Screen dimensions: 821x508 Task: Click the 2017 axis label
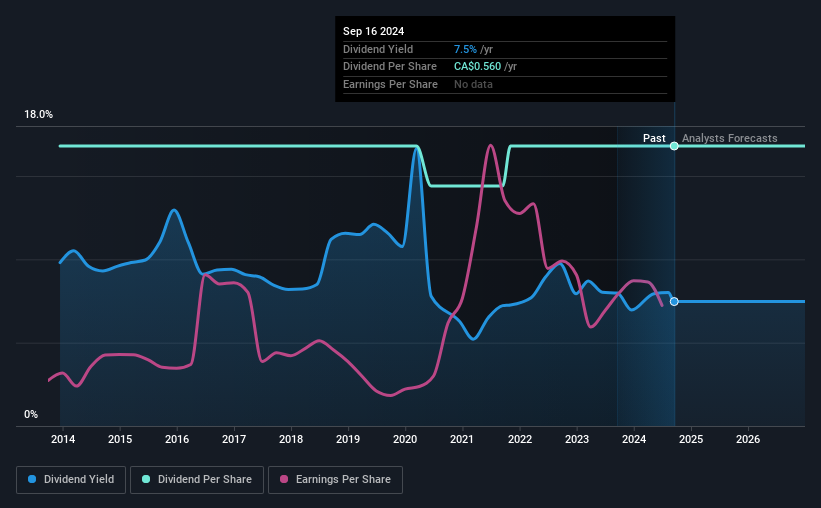[234, 439]
